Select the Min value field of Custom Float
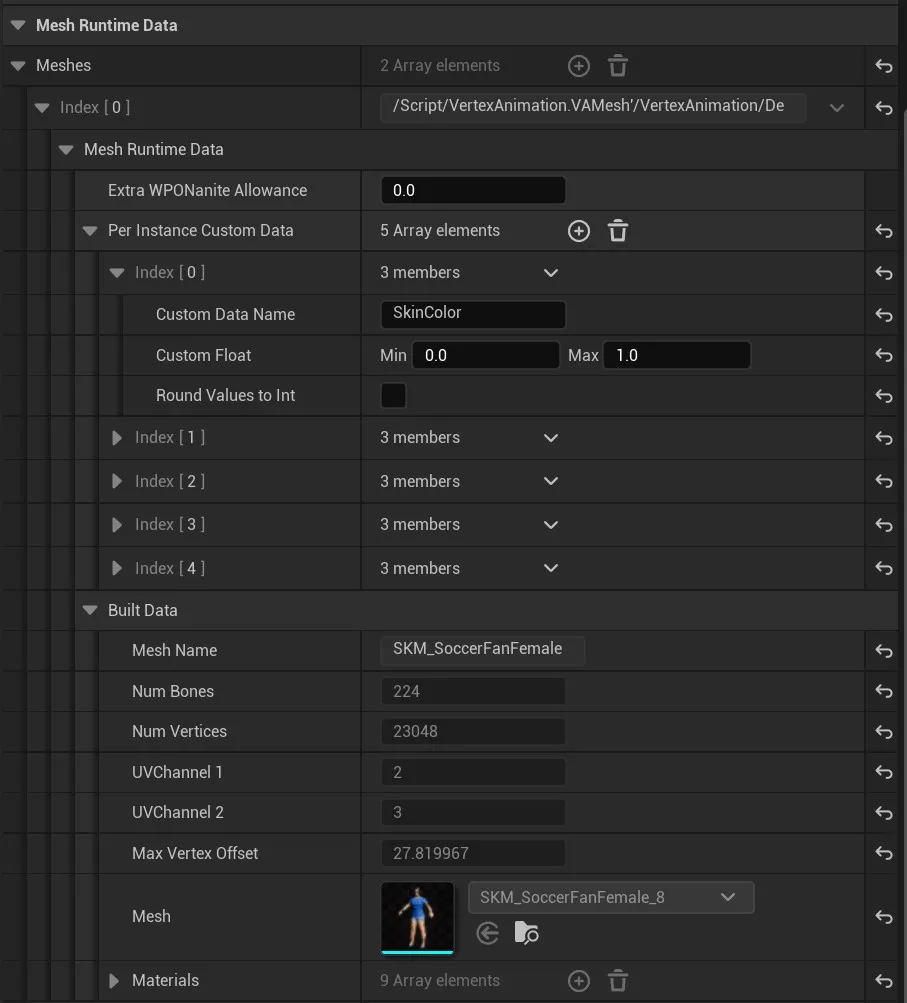Screen dimensions: 907x1003 (x=485, y=354)
